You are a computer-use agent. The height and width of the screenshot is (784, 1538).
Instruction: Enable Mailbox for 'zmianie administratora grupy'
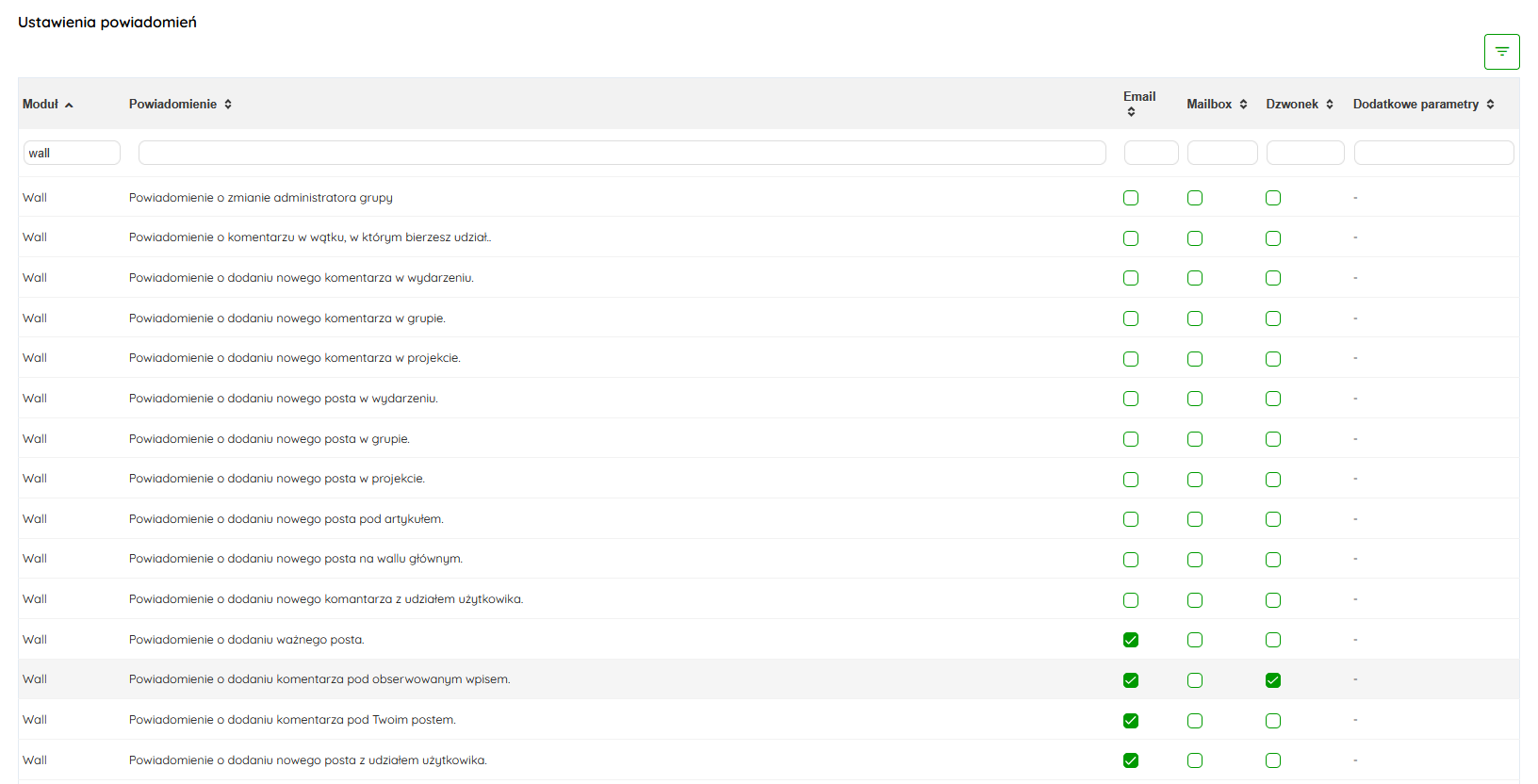(x=1195, y=198)
